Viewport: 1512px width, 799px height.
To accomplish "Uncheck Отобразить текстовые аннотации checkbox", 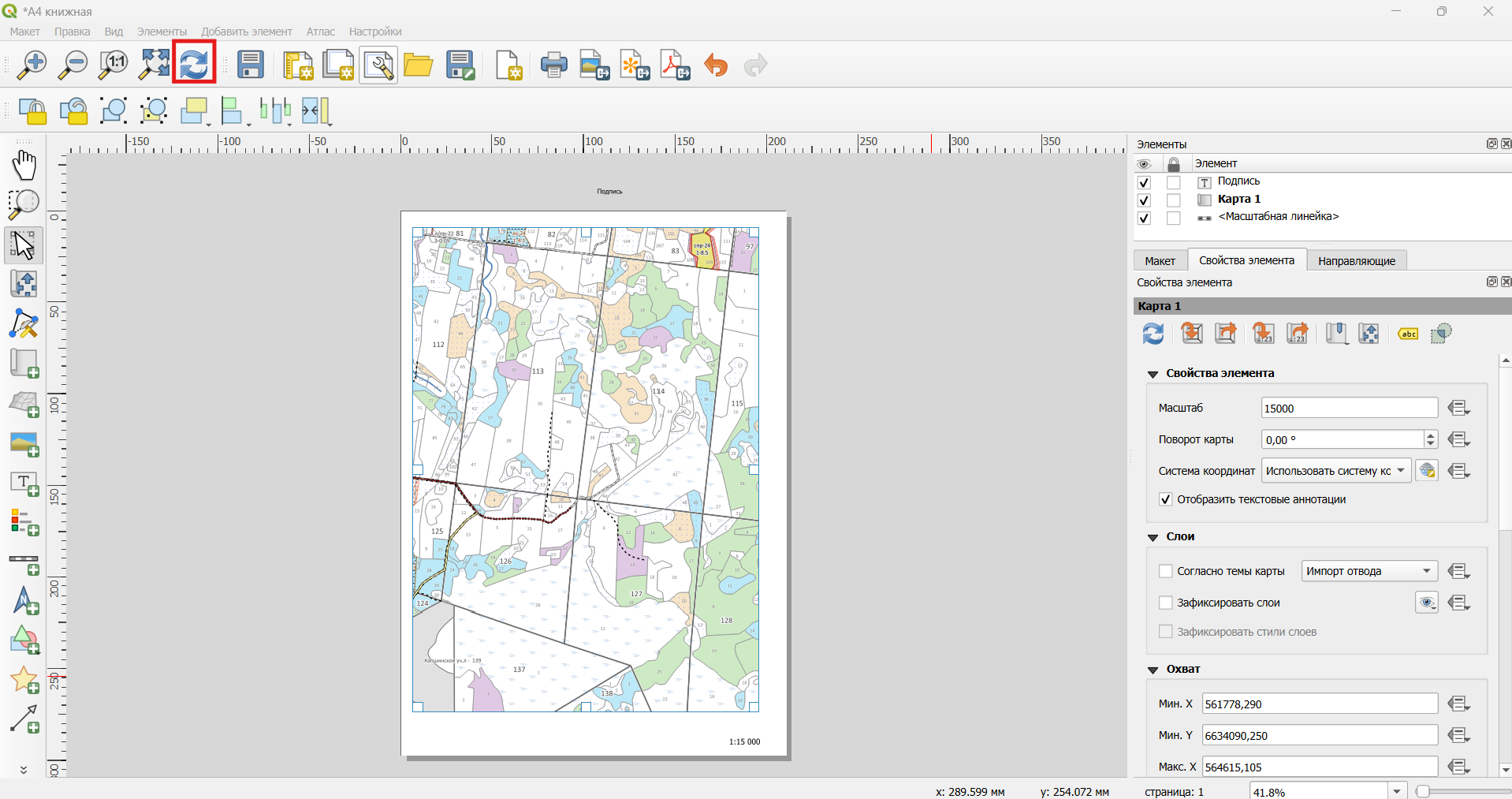I will pyautogui.click(x=1166, y=499).
